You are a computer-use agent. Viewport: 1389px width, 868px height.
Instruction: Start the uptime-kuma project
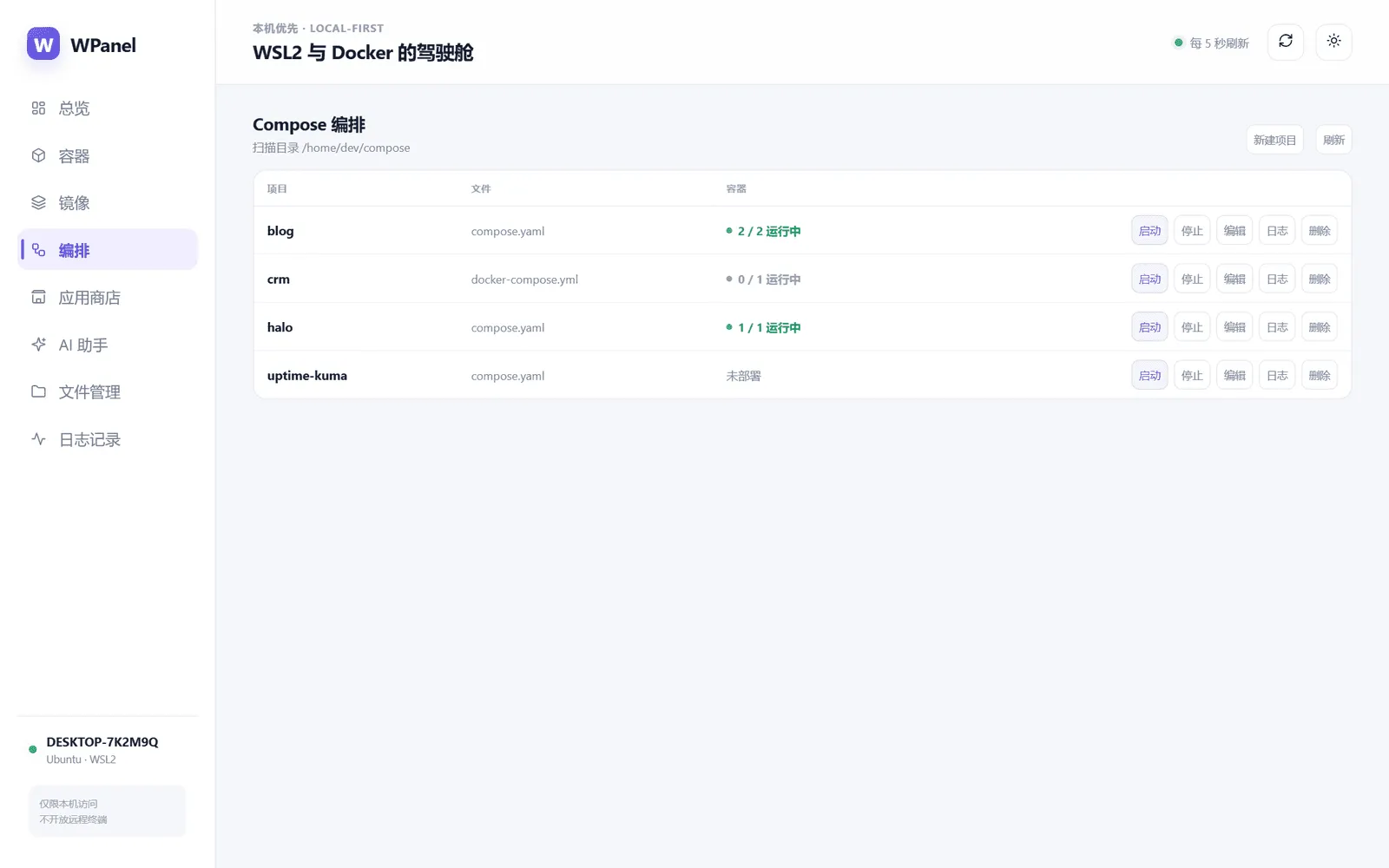pyautogui.click(x=1149, y=375)
